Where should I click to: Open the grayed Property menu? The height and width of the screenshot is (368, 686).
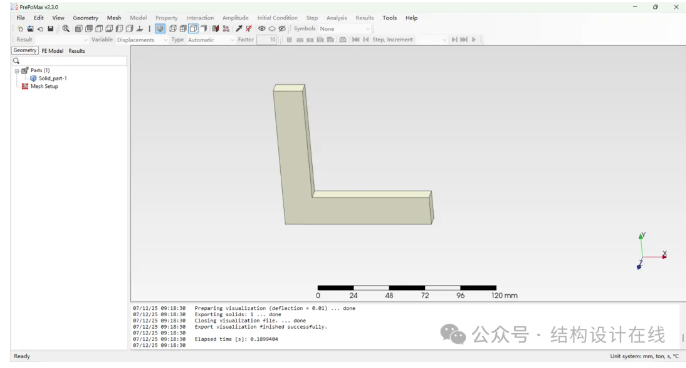(166, 18)
